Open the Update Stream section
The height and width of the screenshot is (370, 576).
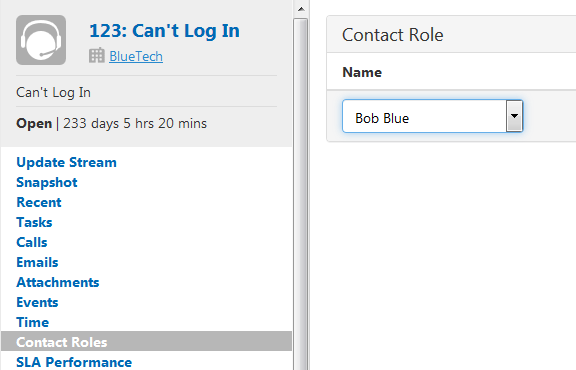click(x=66, y=162)
